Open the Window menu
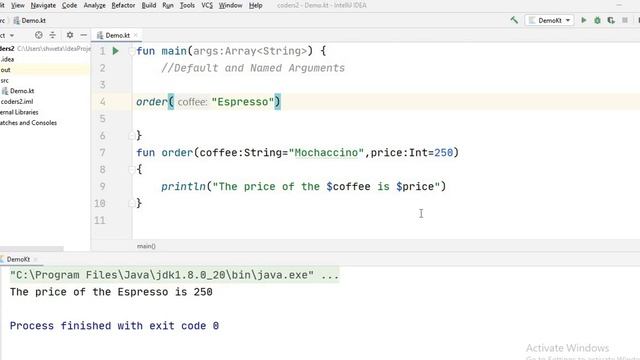 [x=230, y=5]
